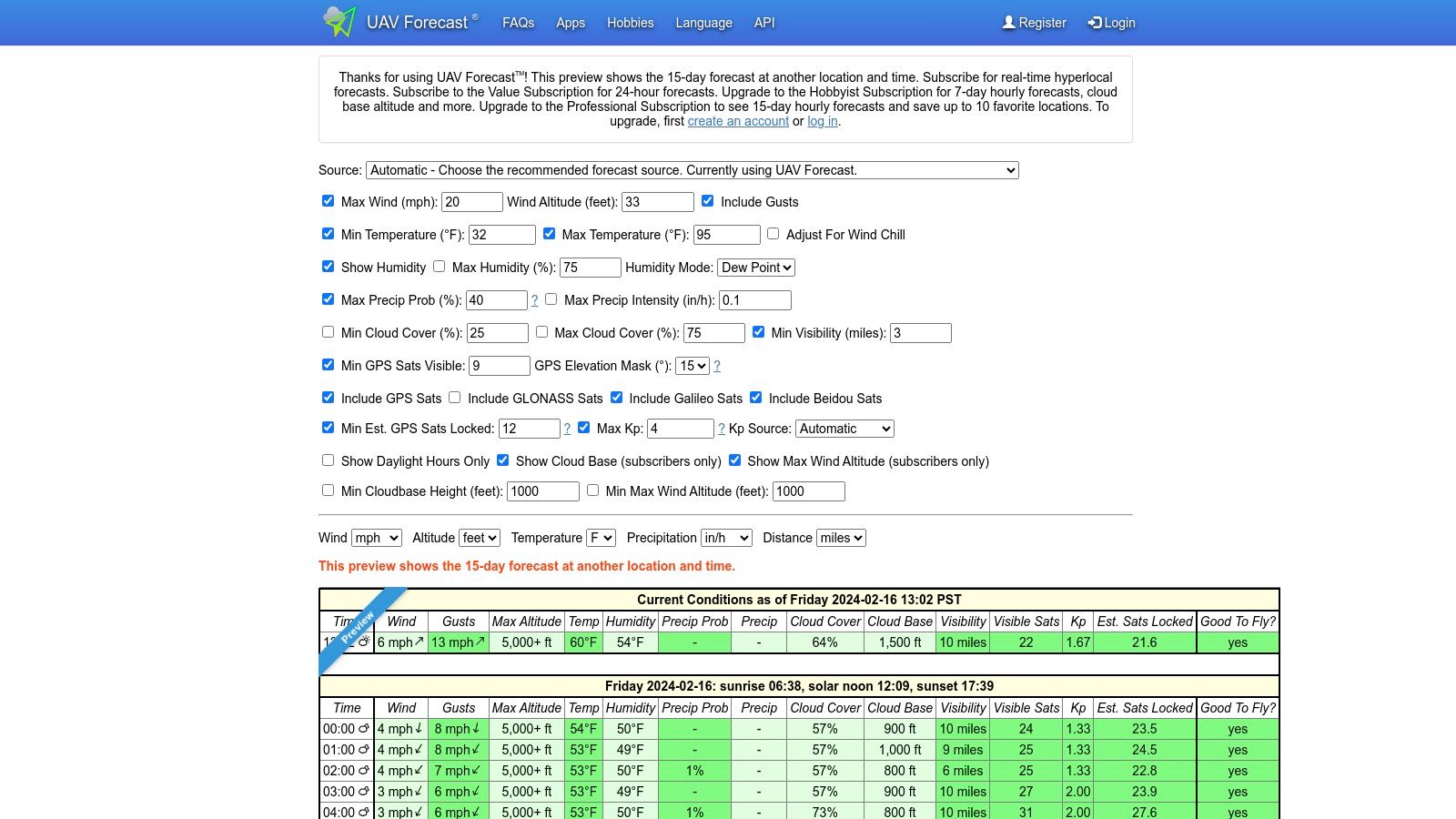Click the UAV Forecast title text
The height and width of the screenshot is (819, 1456).
point(417,23)
